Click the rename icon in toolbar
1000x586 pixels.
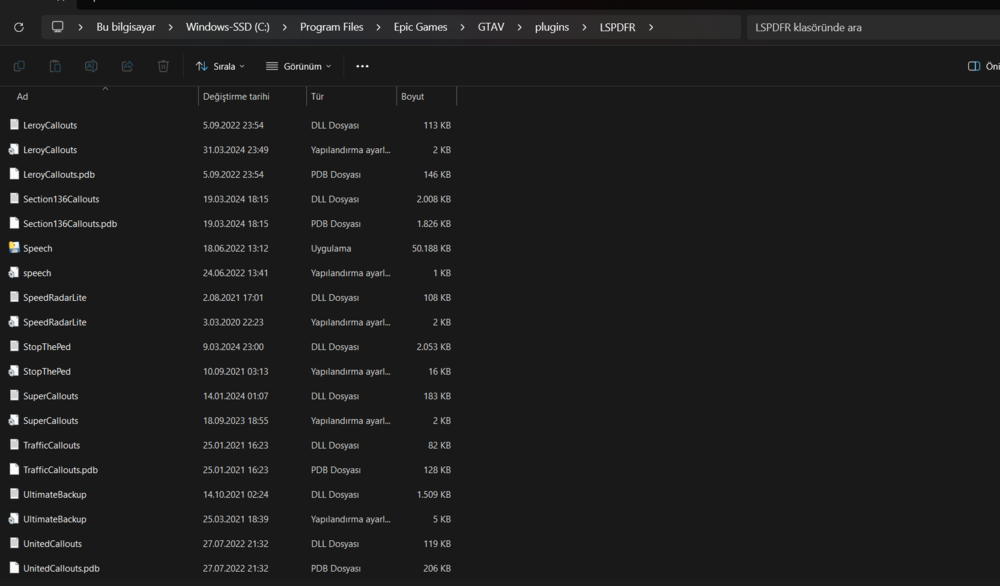pos(91,66)
